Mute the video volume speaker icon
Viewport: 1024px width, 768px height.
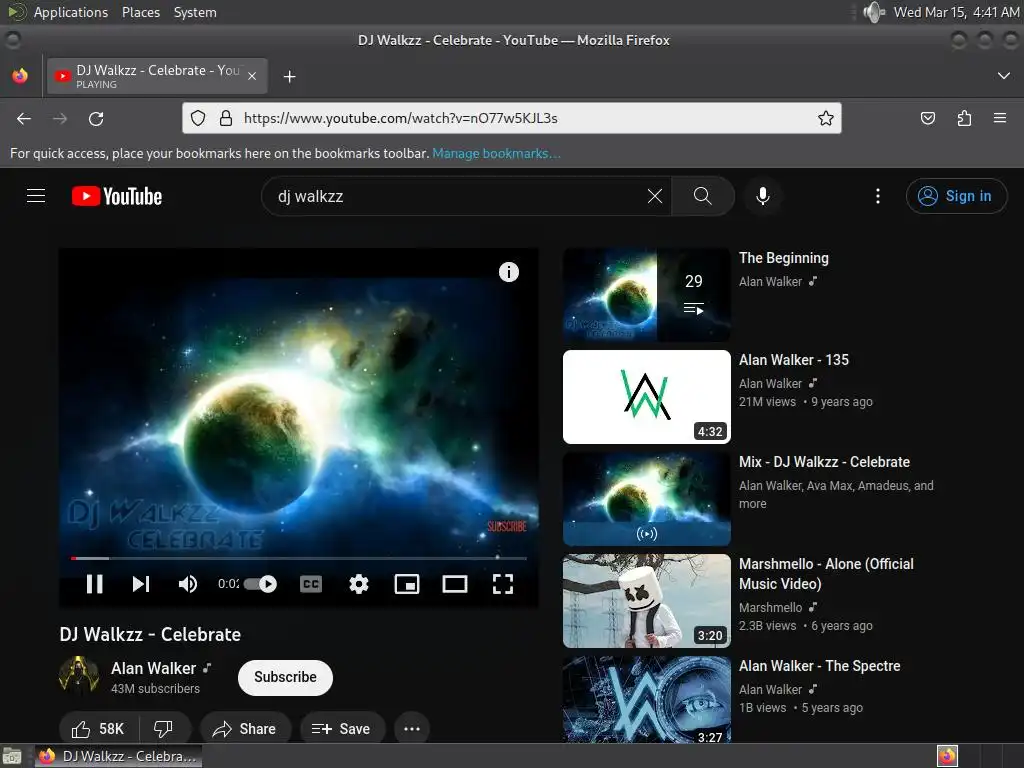point(188,584)
